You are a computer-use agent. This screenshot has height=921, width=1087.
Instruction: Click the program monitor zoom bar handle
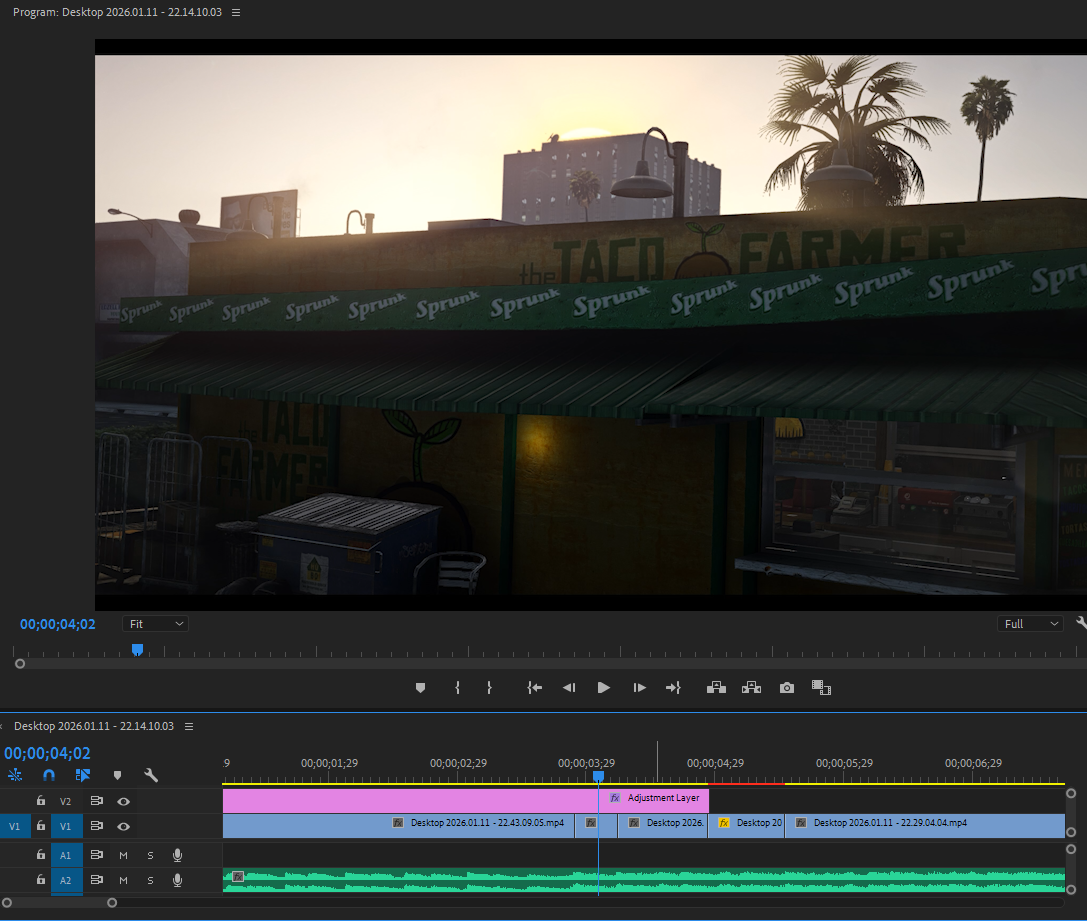click(20, 663)
